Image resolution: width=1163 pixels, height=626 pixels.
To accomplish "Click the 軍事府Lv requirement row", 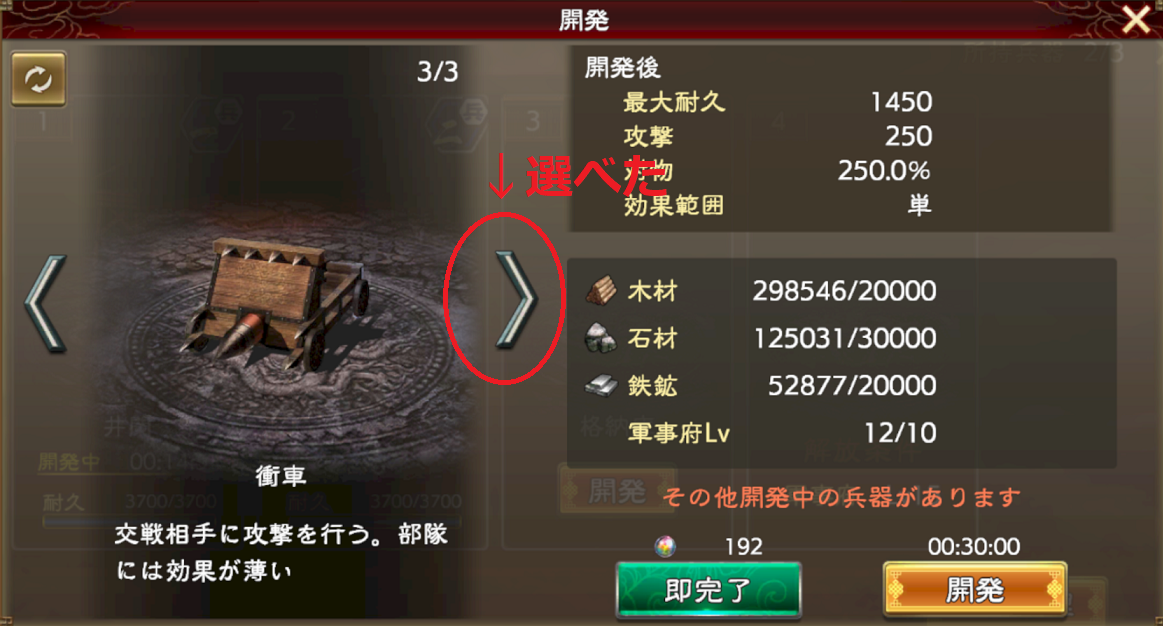I will tap(782, 432).
